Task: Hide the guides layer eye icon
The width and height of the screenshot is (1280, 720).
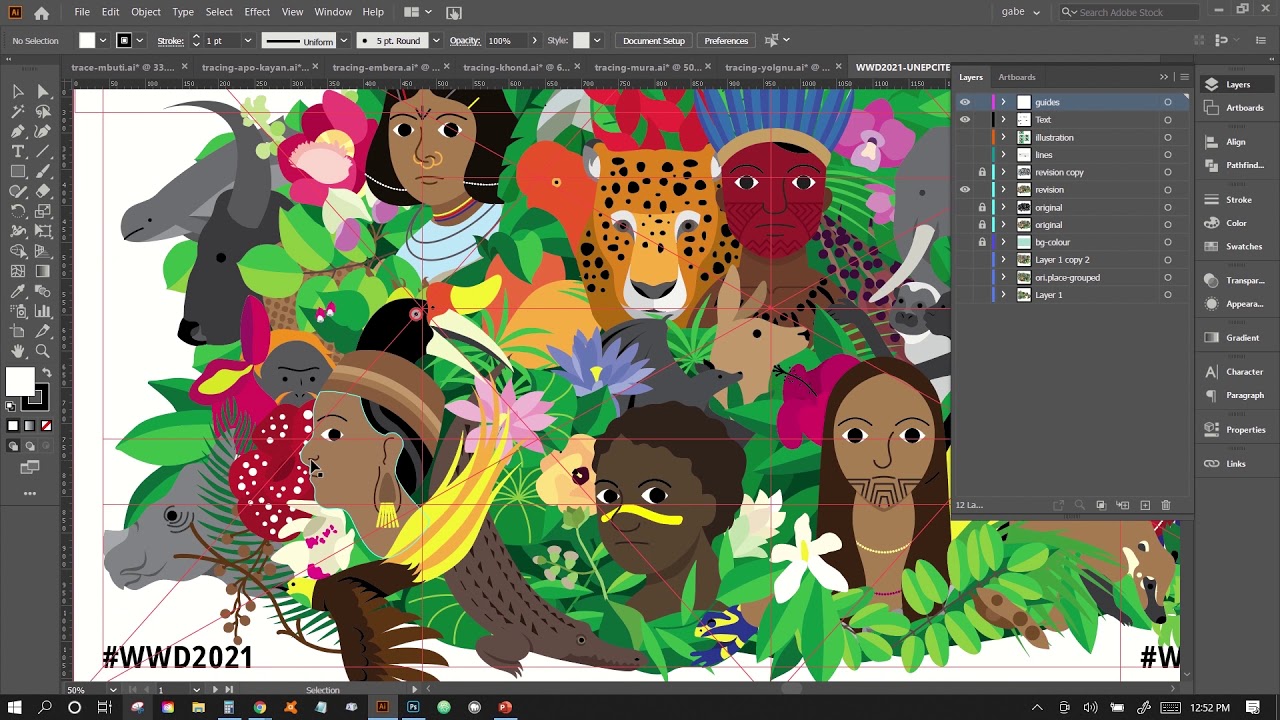Action: [x=965, y=102]
